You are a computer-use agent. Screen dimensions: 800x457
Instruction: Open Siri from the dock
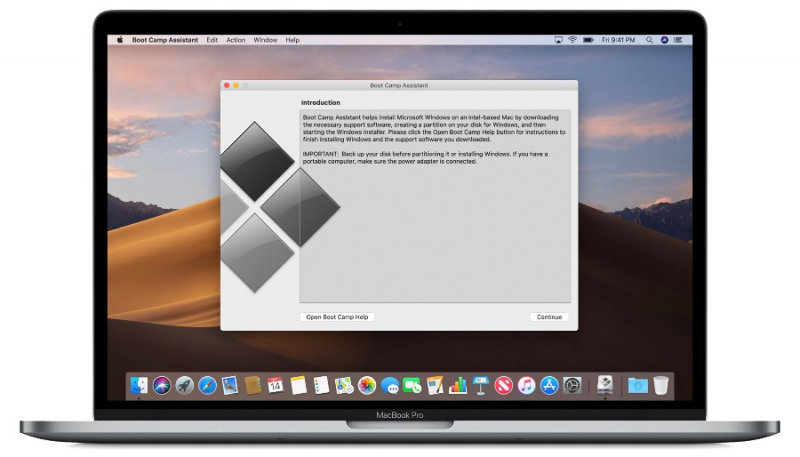tap(162, 385)
